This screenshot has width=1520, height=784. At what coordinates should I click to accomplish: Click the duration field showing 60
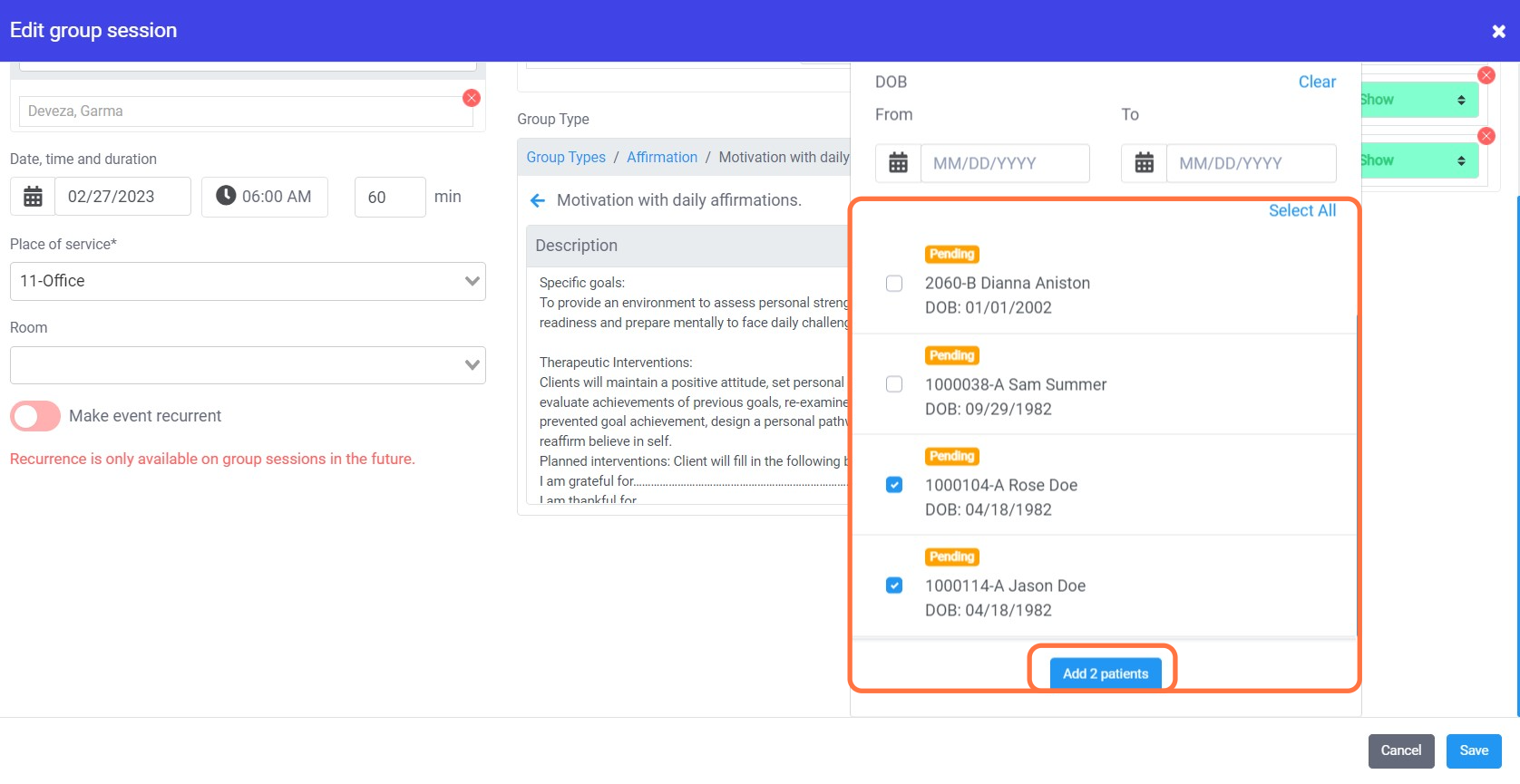pyautogui.click(x=390, y=197)
